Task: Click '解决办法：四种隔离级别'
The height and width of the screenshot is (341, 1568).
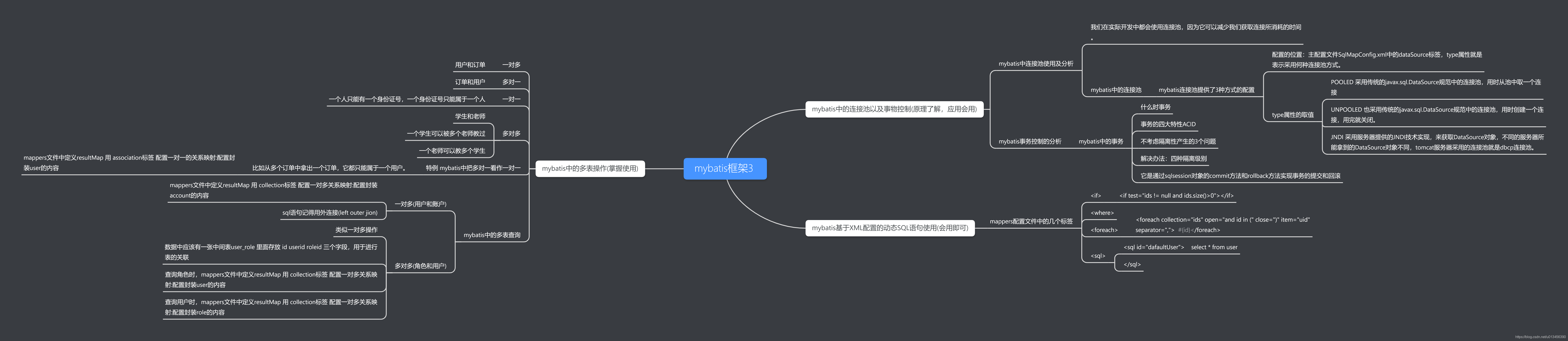Action: point(1173,159)
